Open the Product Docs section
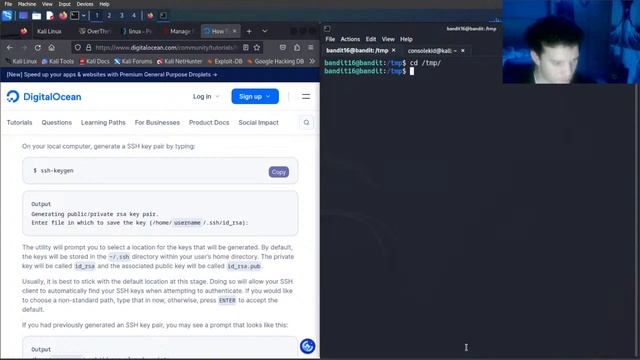The height and width of the screenshot is (360, 640). coord(209,122)
